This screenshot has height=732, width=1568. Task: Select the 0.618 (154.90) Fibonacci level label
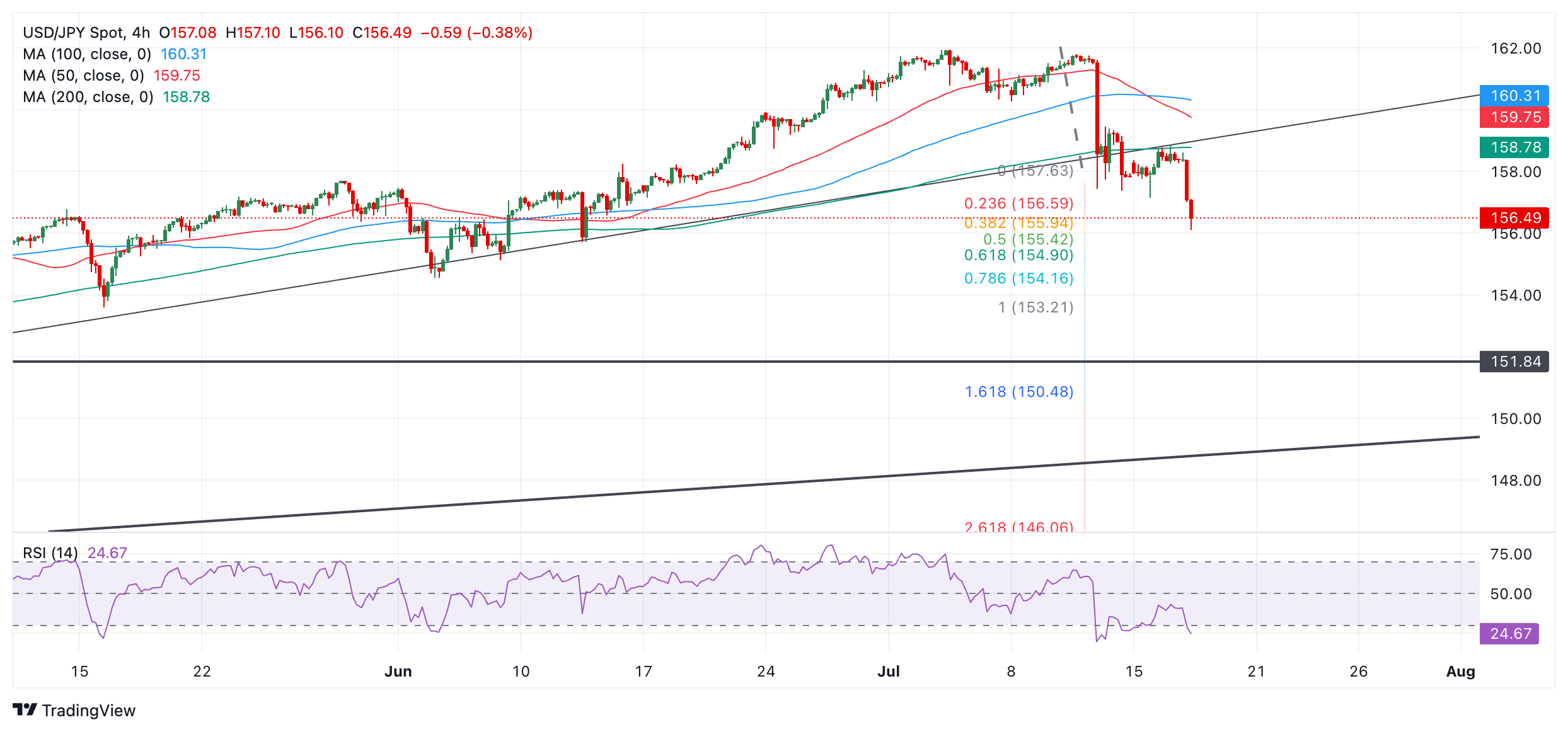(x=1018, y=255)
